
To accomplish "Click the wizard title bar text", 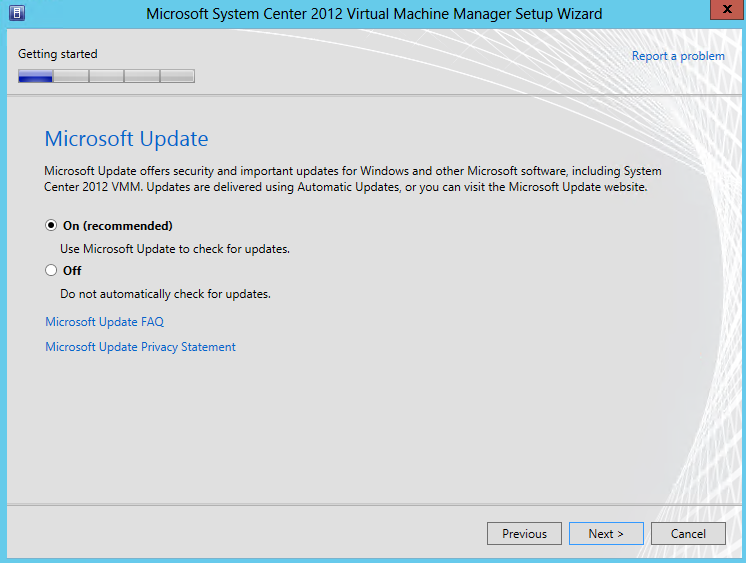I will pos(374,14).
